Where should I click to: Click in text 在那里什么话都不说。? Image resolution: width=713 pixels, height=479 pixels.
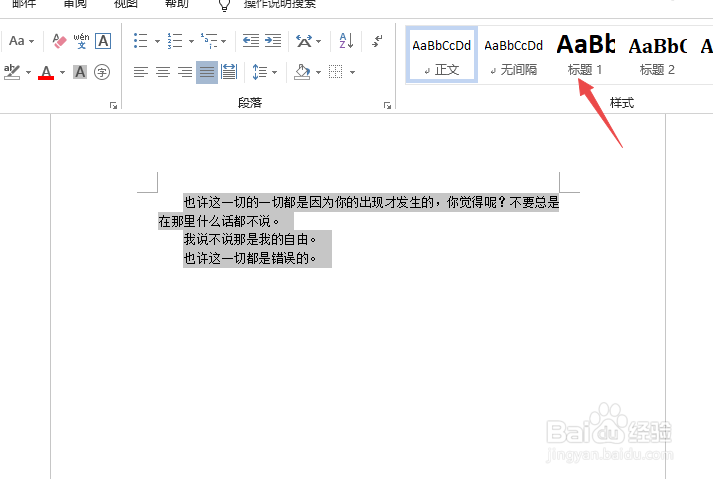[219, 221]
